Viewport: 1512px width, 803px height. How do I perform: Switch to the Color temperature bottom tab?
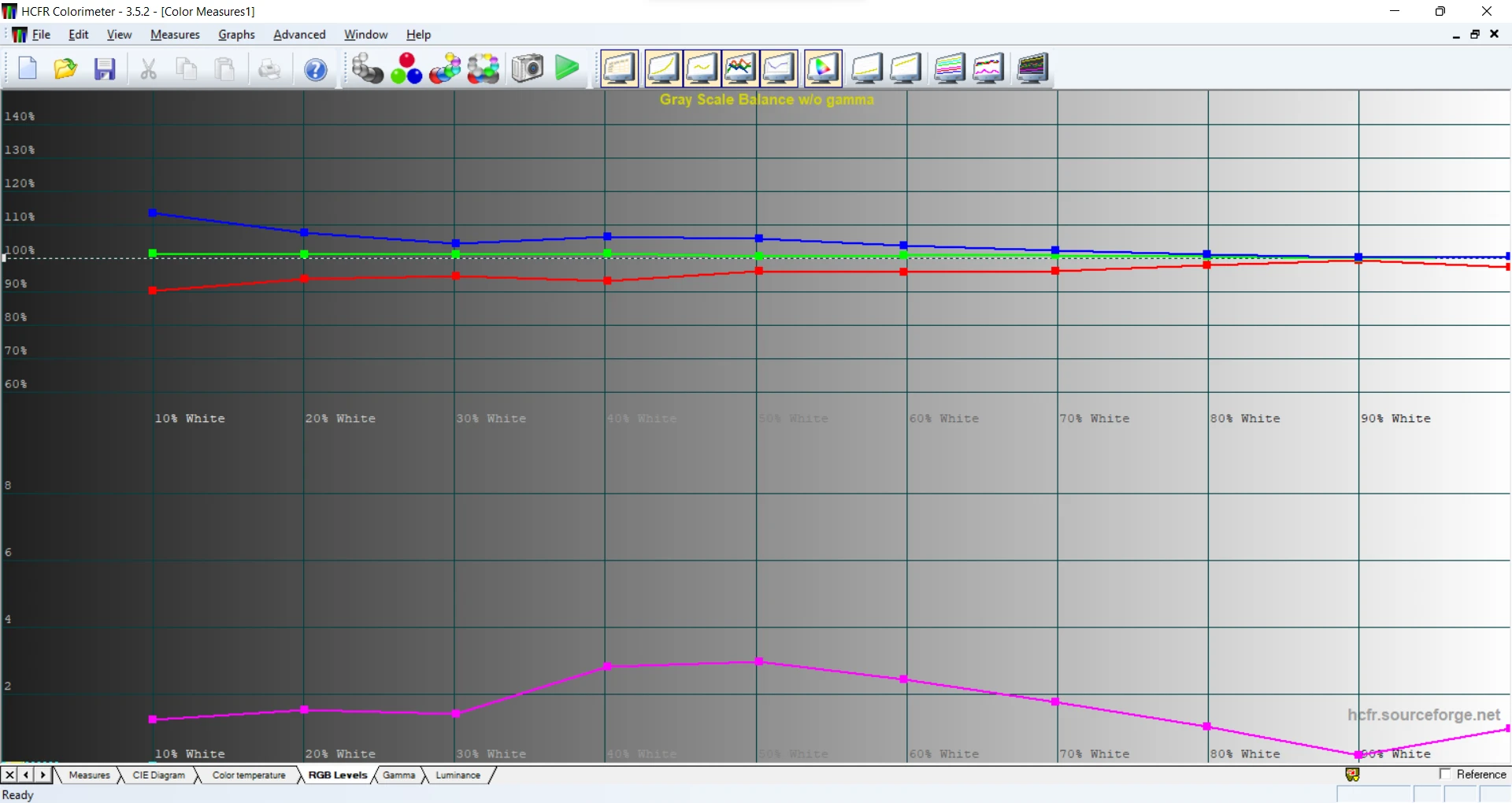249,775
